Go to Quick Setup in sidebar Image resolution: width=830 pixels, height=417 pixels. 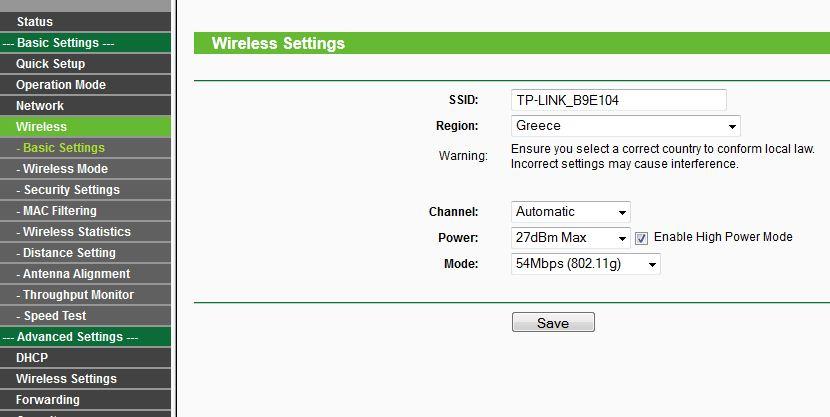pos(85,64)
